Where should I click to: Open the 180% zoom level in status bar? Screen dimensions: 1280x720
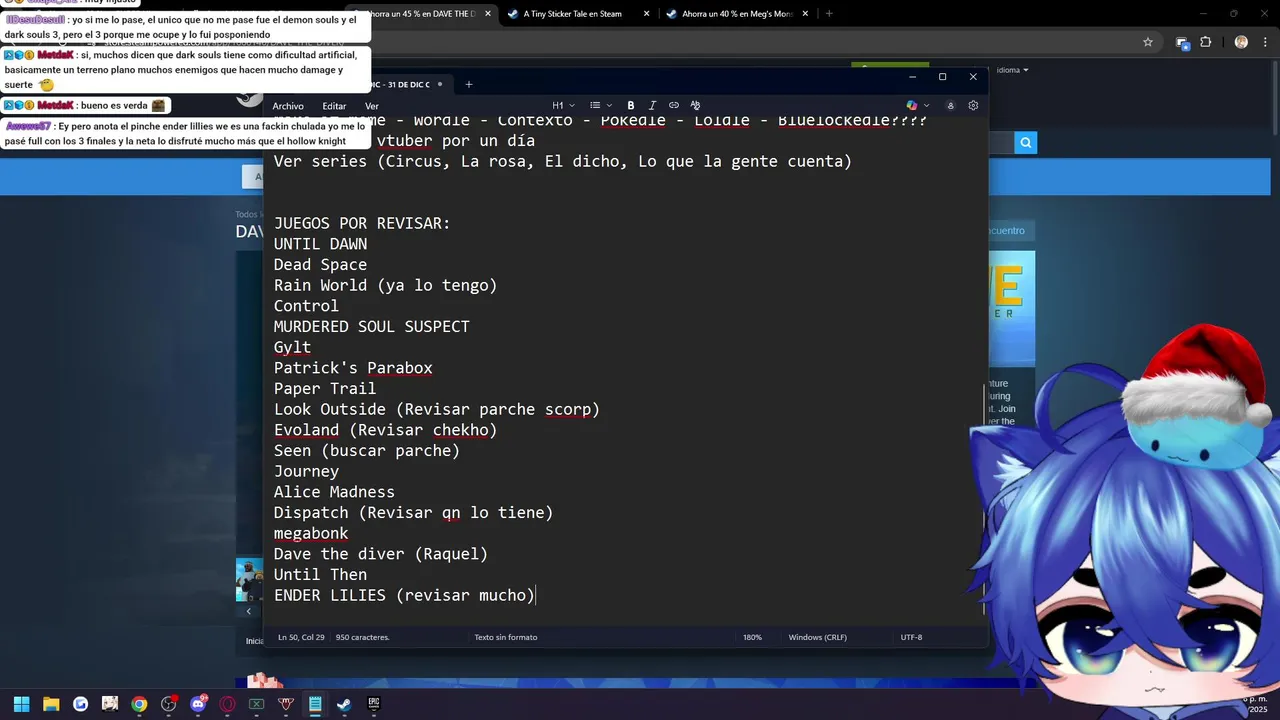coord(752,637)
